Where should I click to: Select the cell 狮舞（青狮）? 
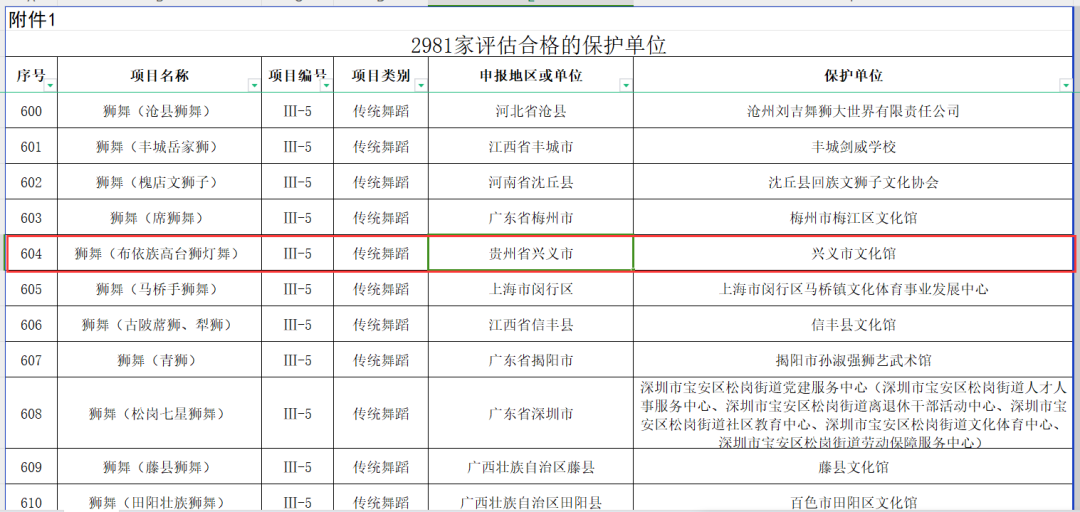point(159,360)
